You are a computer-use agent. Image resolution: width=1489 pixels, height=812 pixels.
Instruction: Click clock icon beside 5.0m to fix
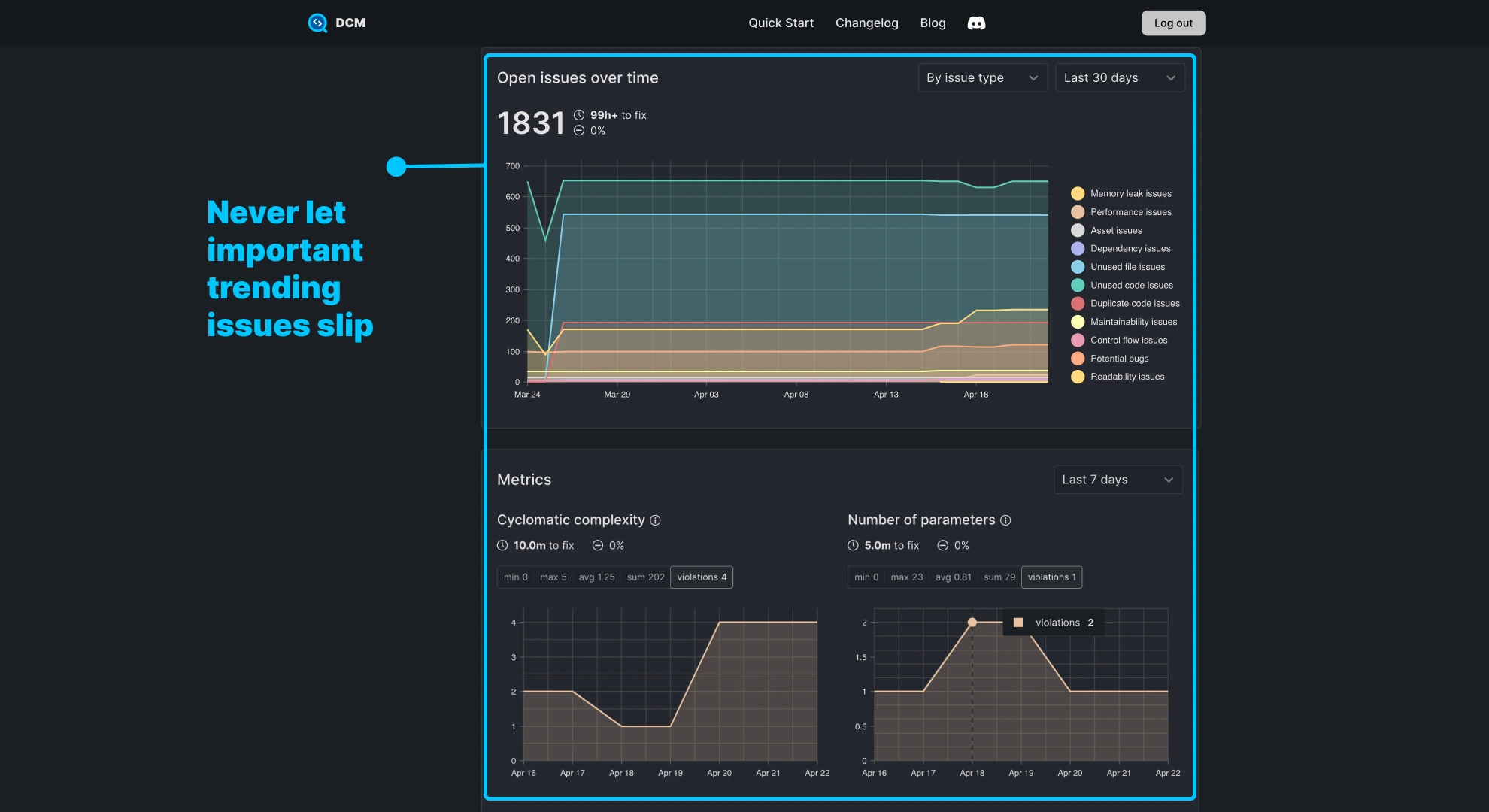[853, 546]
